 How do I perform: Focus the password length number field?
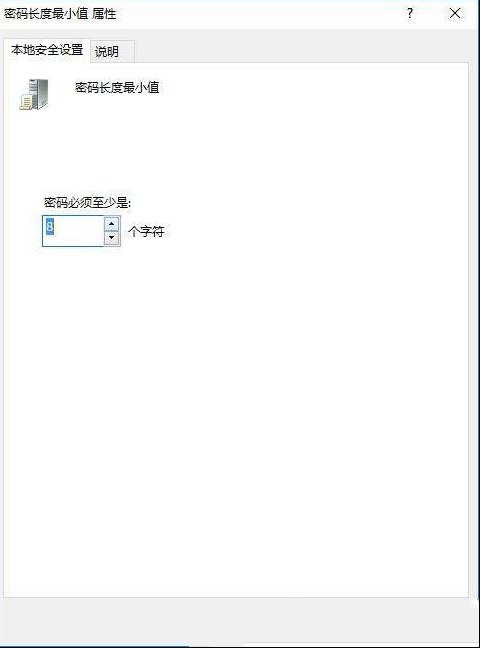pyautogui.click(x=73, y=231)
